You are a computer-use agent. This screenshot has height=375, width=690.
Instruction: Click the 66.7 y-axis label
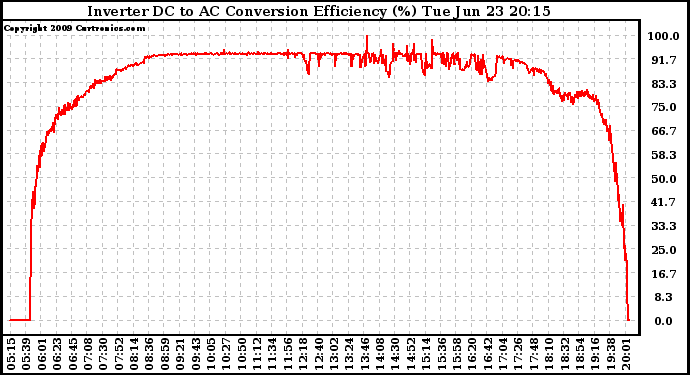pyautogui.click(x=664, y=131)
